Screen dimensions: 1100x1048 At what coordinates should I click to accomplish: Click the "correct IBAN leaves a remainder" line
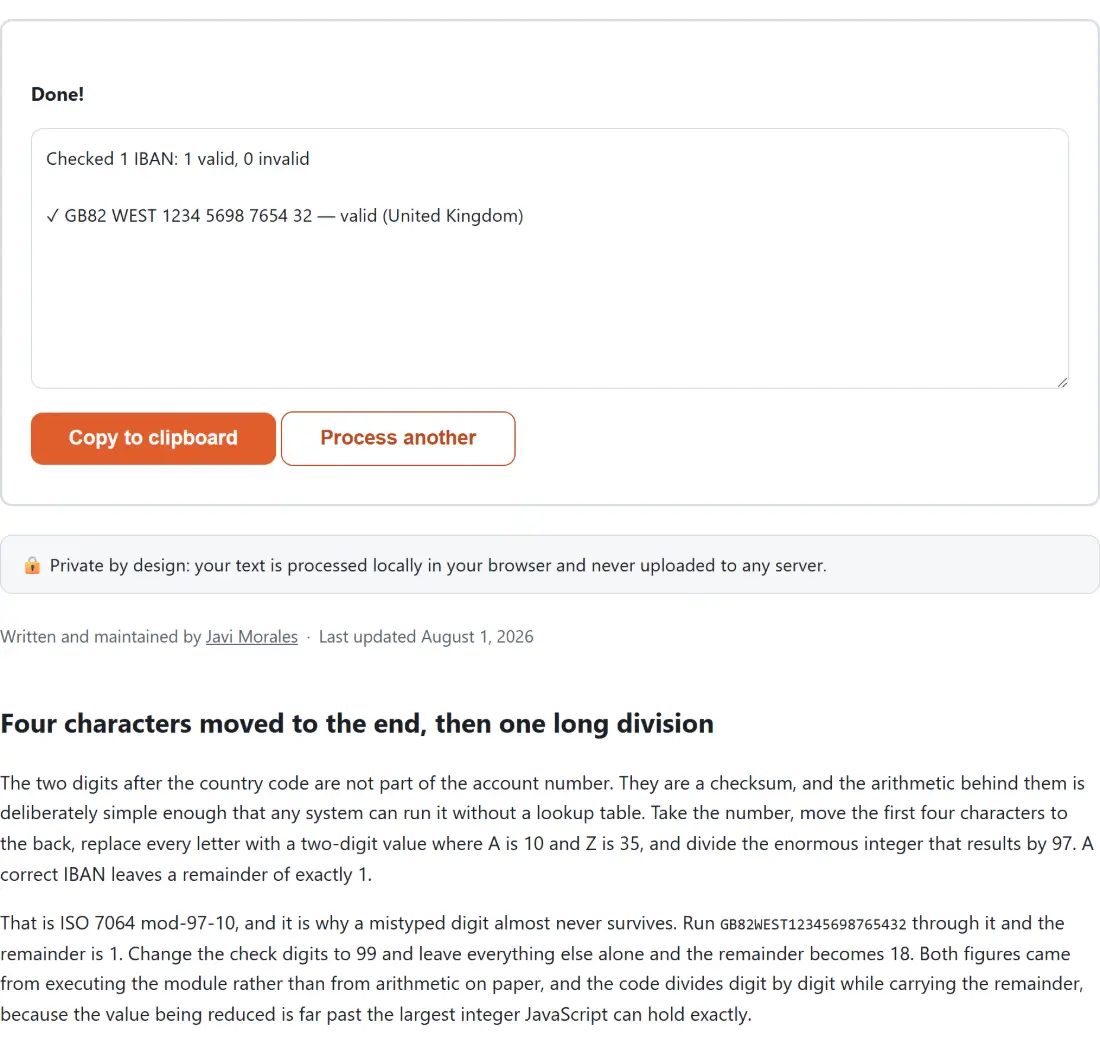coord(186,875)
